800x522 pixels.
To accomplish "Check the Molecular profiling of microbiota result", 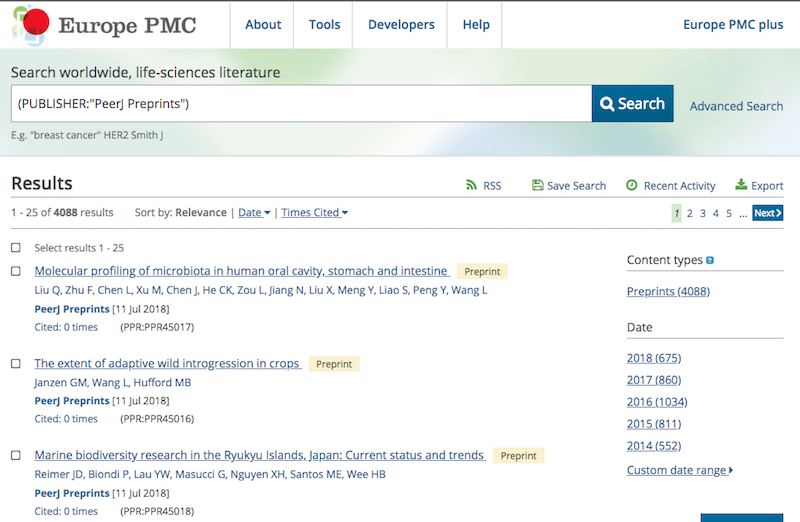I will (x=16, y=271).
